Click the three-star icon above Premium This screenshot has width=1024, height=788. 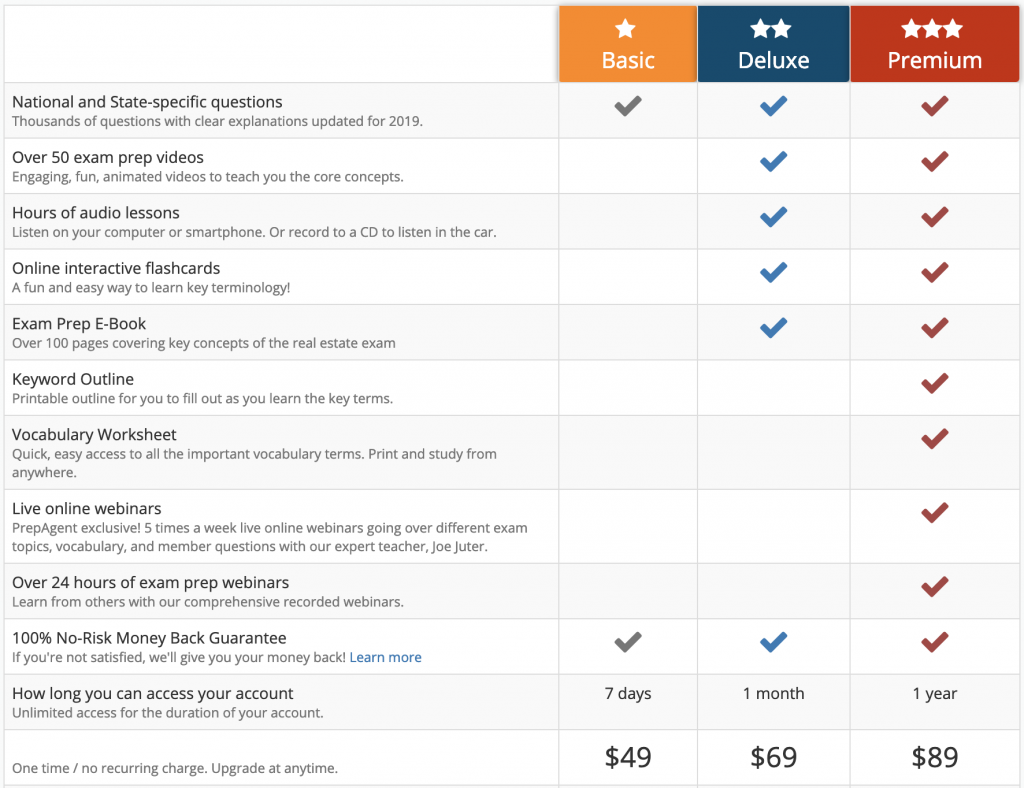(x=932, y=29)
